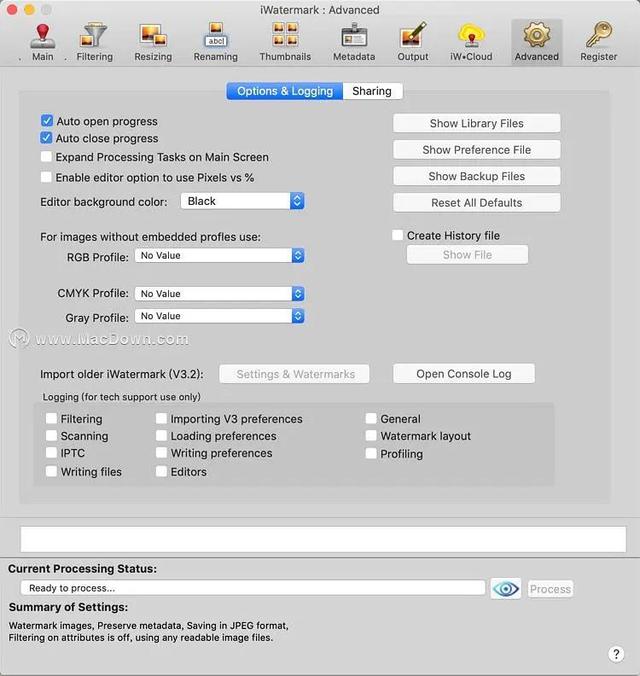
Task: Open Editor background color dropdown
Action: [242, 201]
